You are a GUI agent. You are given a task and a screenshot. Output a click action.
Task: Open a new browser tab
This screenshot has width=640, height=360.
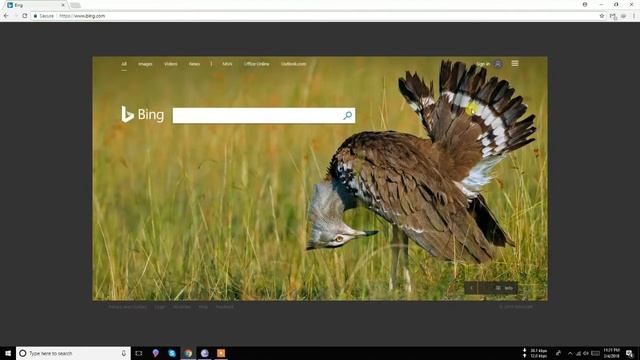75,5
